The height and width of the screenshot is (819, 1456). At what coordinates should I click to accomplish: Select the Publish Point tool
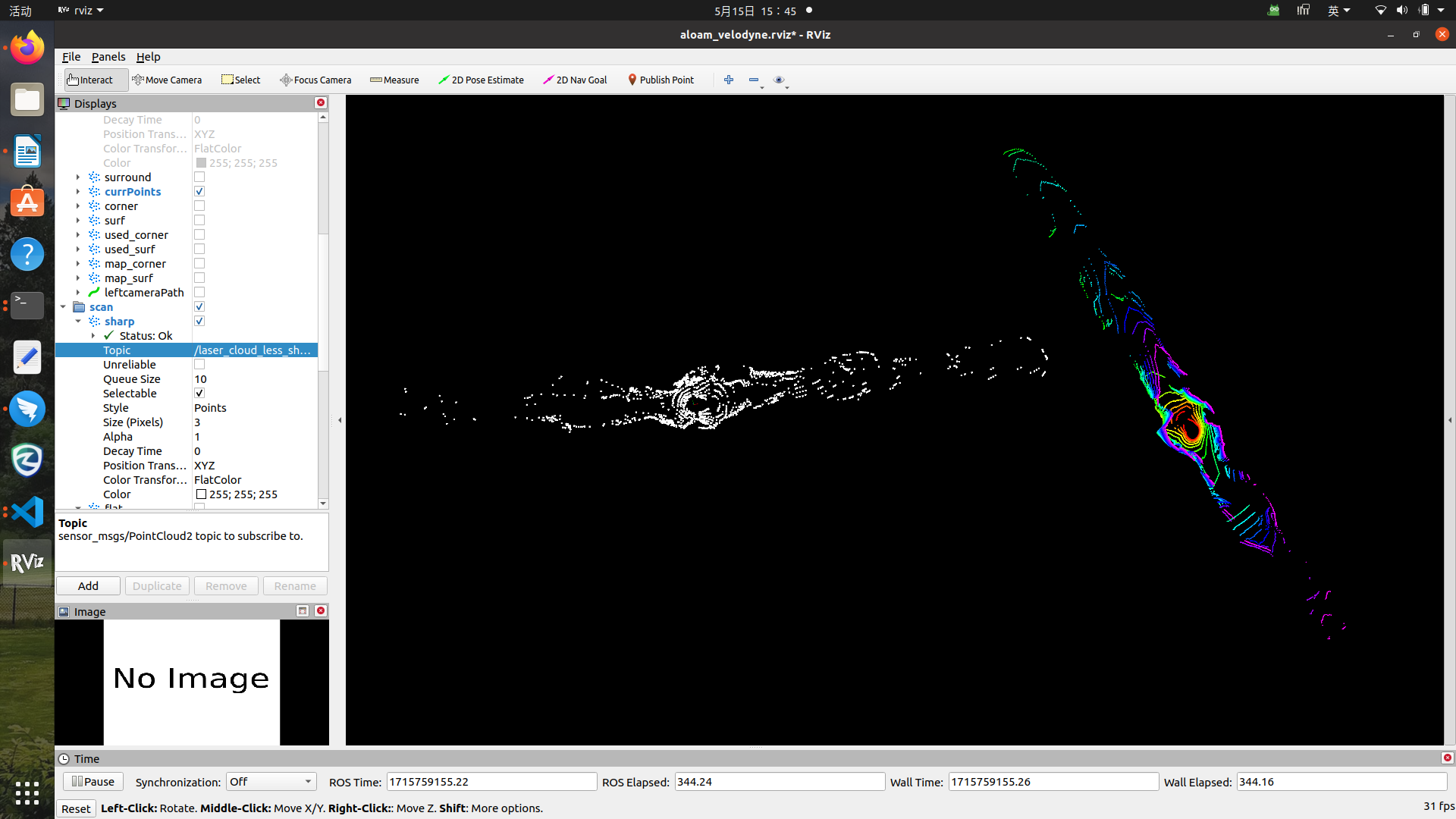click(661, 80)
